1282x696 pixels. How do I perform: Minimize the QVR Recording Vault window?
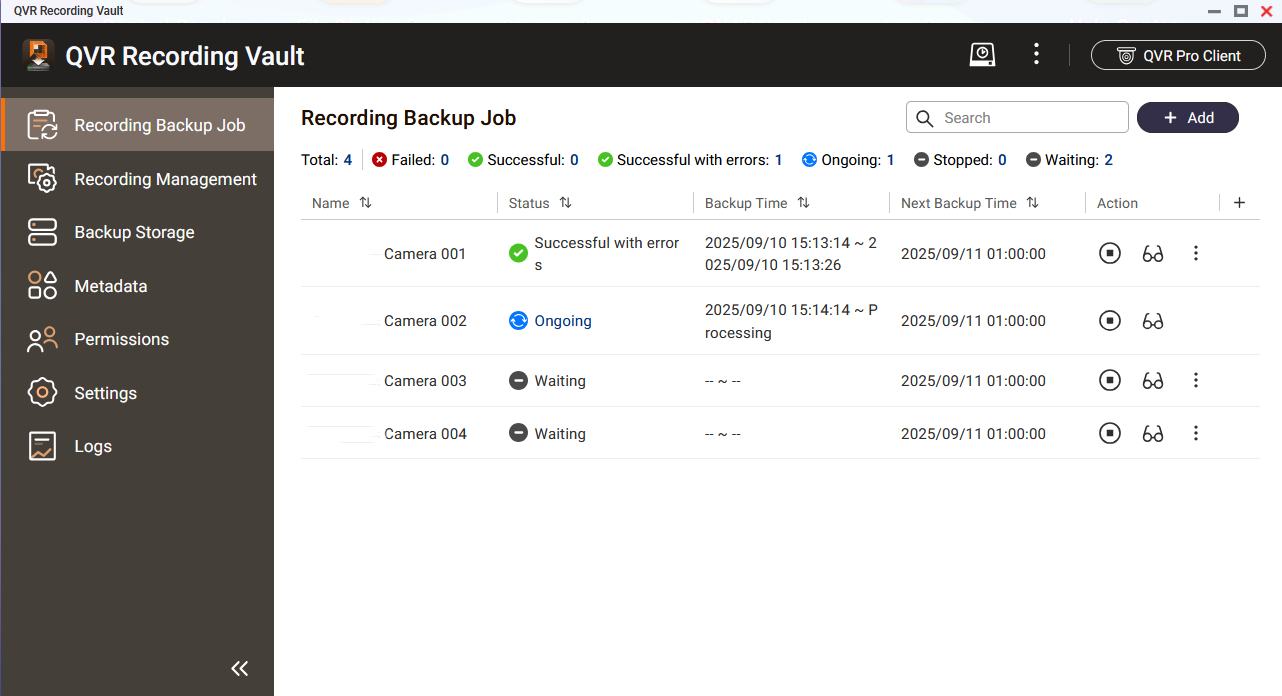(1214, 11)
